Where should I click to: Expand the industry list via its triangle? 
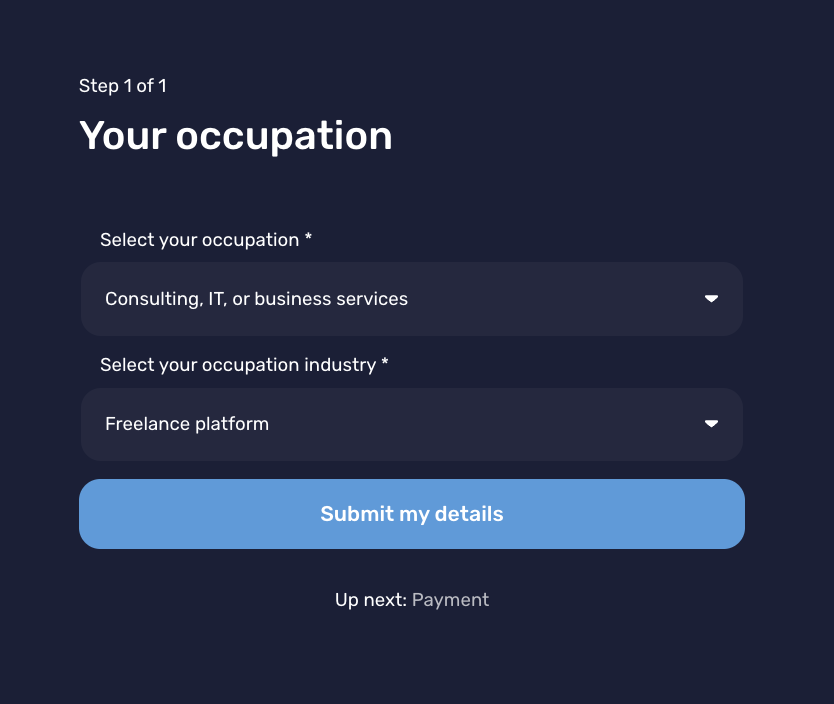click(711, 424)
